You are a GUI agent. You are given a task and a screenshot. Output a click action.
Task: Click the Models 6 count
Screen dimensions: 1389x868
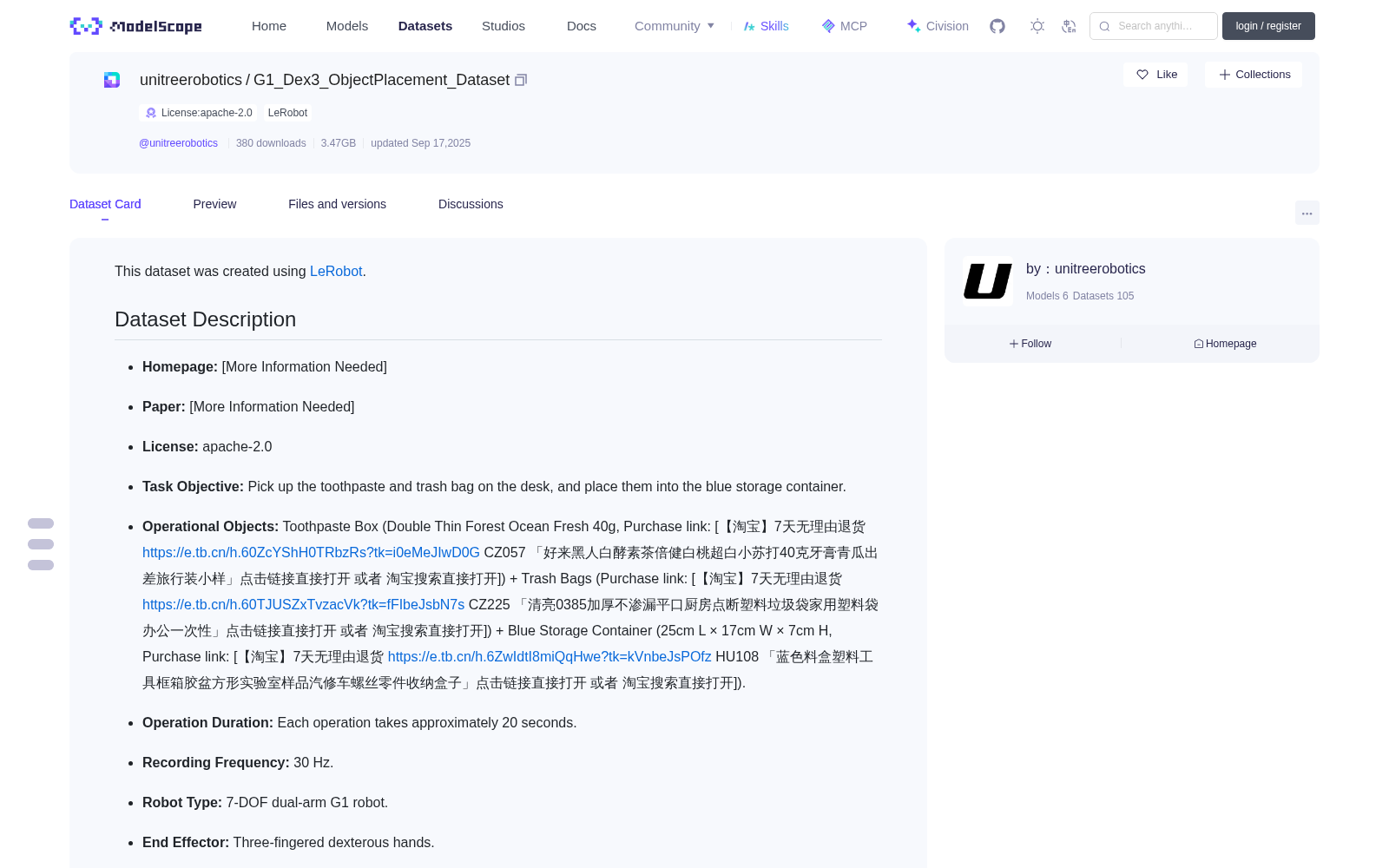click(1047, 296)
